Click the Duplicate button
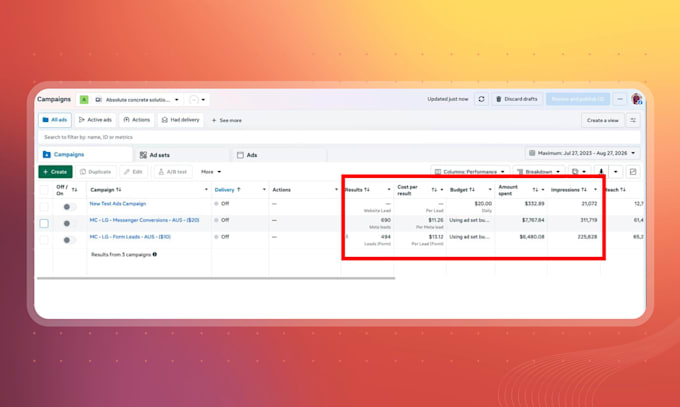 click(96, 172)
